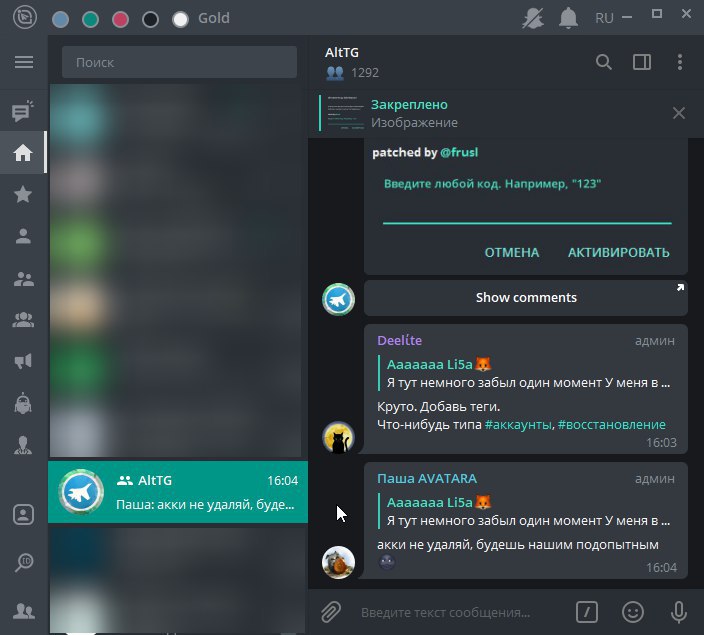Attach a file with paperclip icon
Viewport: 704px width, 635px height.
pyautogui.click(x=331, y=612)
